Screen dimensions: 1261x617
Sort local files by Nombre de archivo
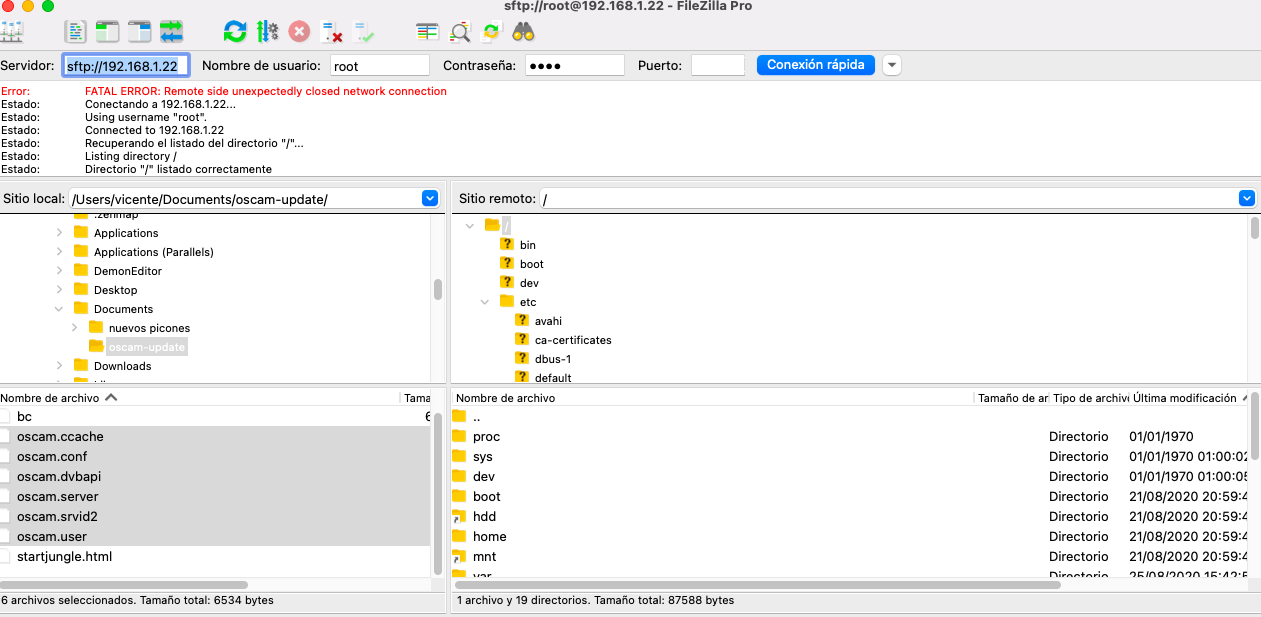[x=50, y=398]
